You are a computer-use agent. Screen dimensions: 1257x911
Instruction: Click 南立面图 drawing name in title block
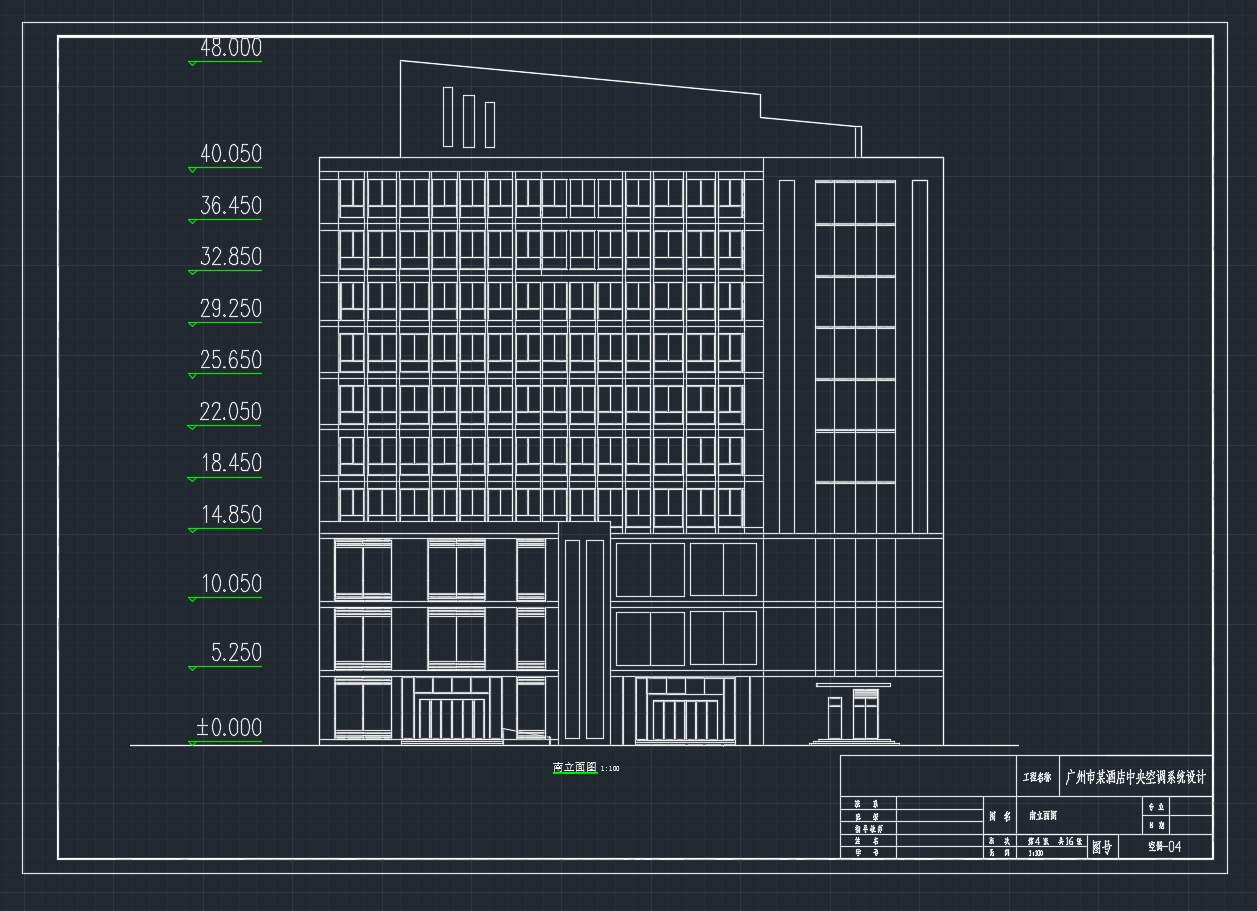coord(1043,816)
